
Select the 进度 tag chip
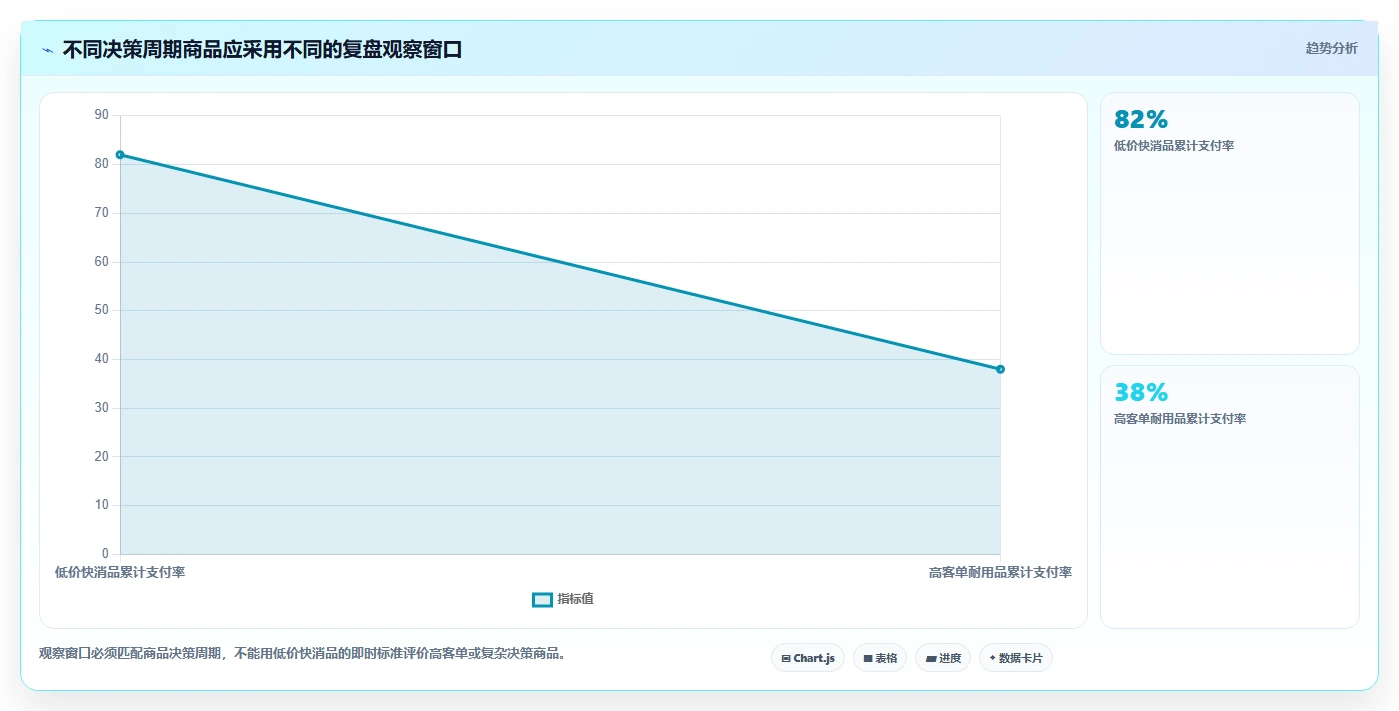click(943, 658)
